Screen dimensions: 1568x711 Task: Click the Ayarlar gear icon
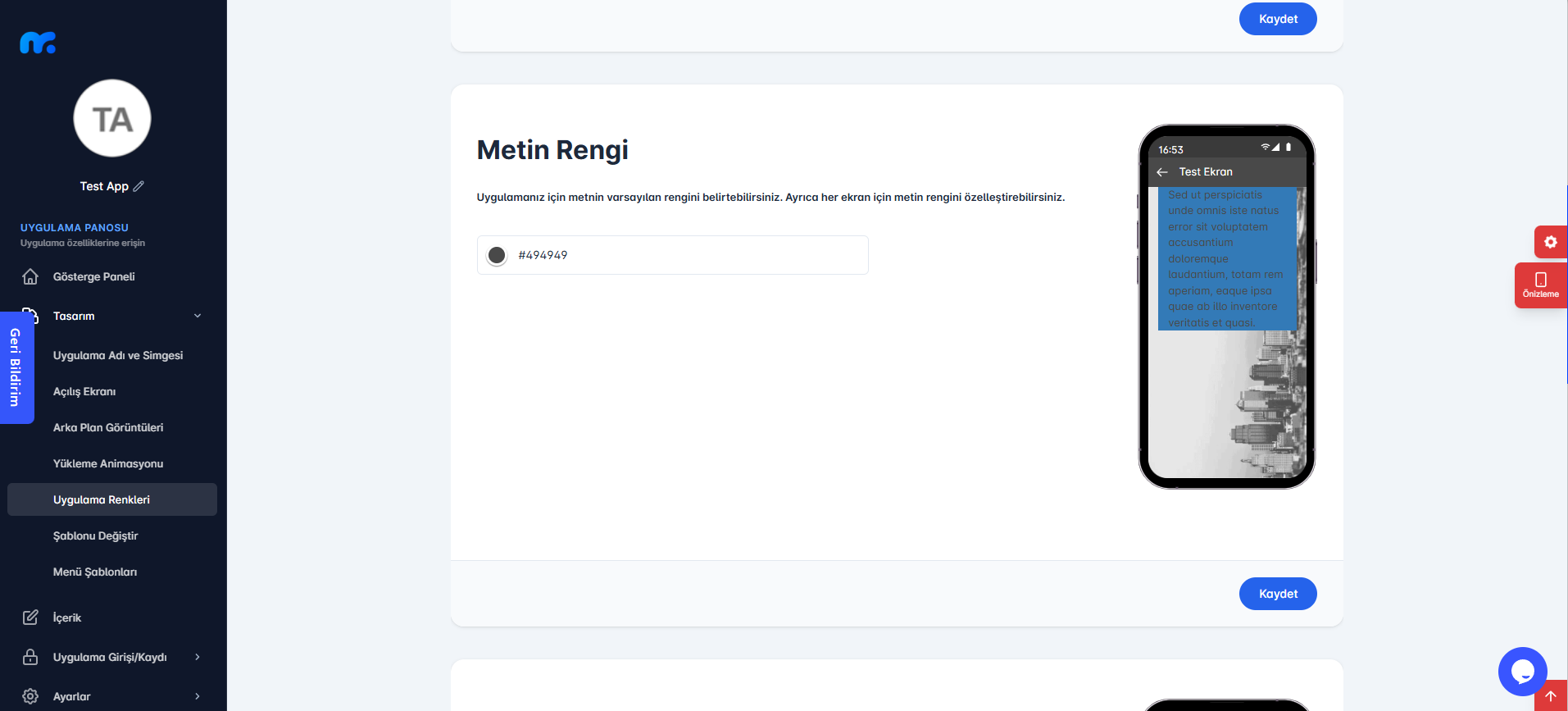tap(30, 696)
